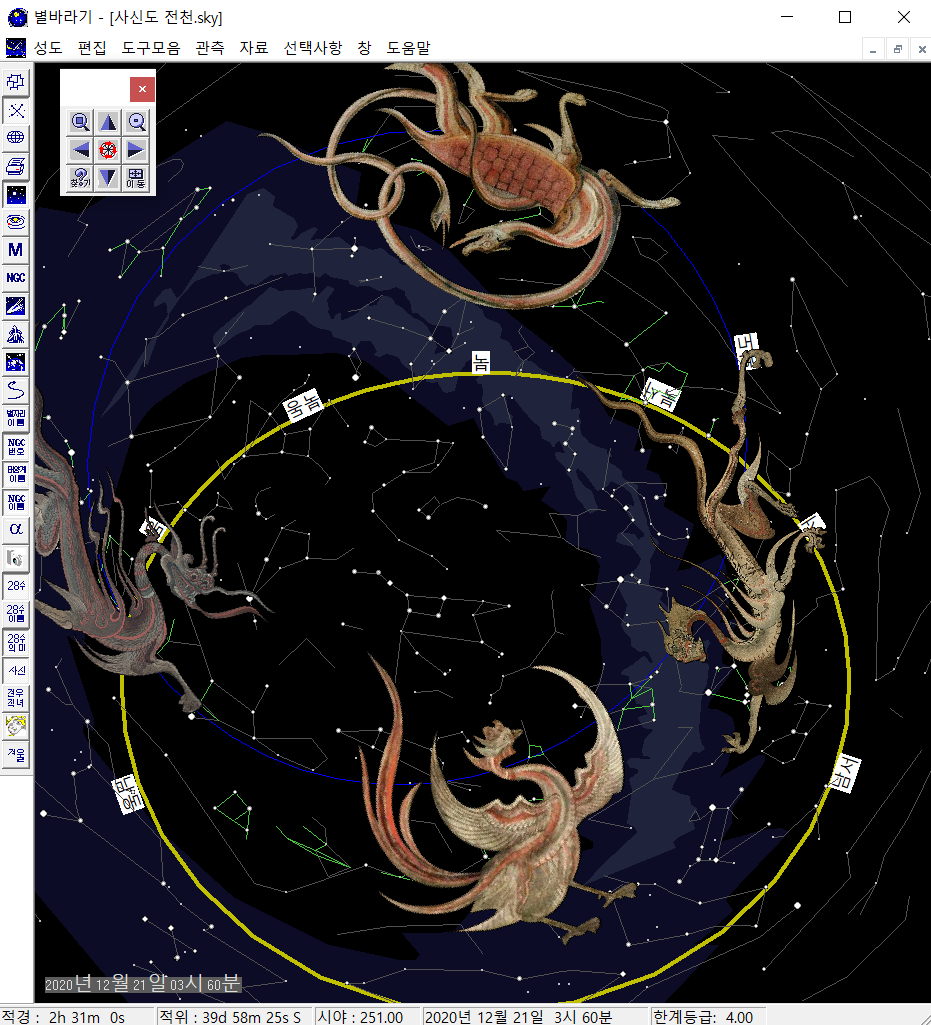The image size is (931, 1025).
Task: Open the '관측' menu
Action: pyautogui.click(x=210, y=48)
